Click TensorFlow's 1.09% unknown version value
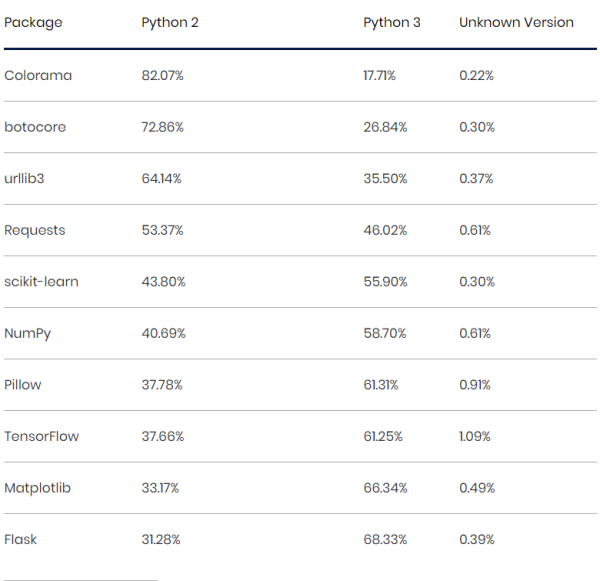This screenshot has width=600, height=581. pos(476,436)
